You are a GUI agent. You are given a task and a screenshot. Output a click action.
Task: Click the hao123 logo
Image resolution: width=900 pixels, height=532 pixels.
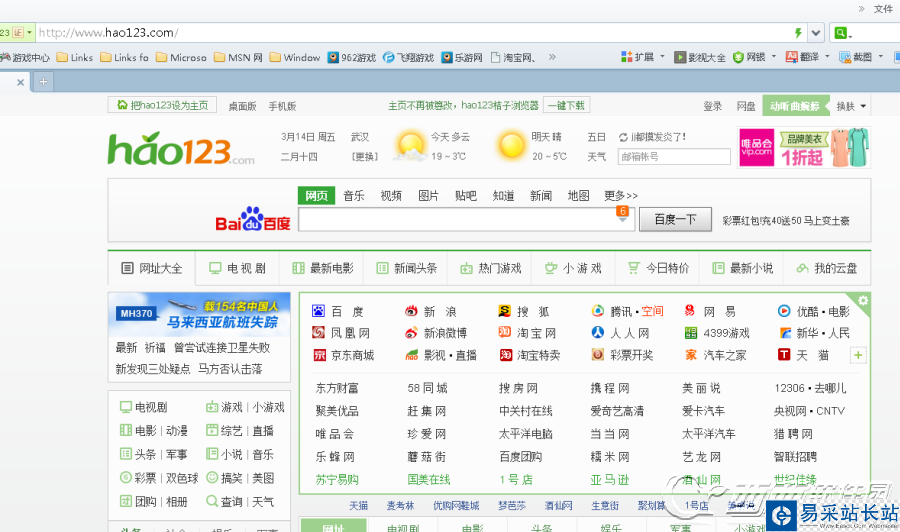tap(181, 149)
